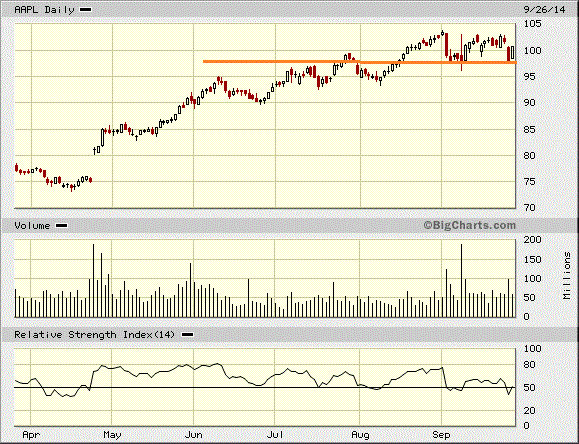
Task: Click the Volume legend line marker
Action: tap(61, 225)
